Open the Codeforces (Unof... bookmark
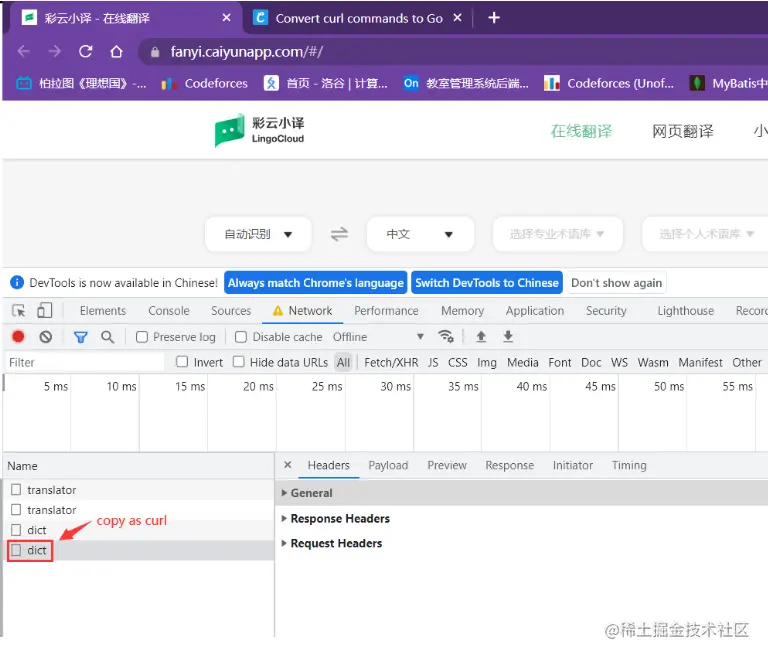768x658 pixels. pyautogui.click(x=609, y=83)
